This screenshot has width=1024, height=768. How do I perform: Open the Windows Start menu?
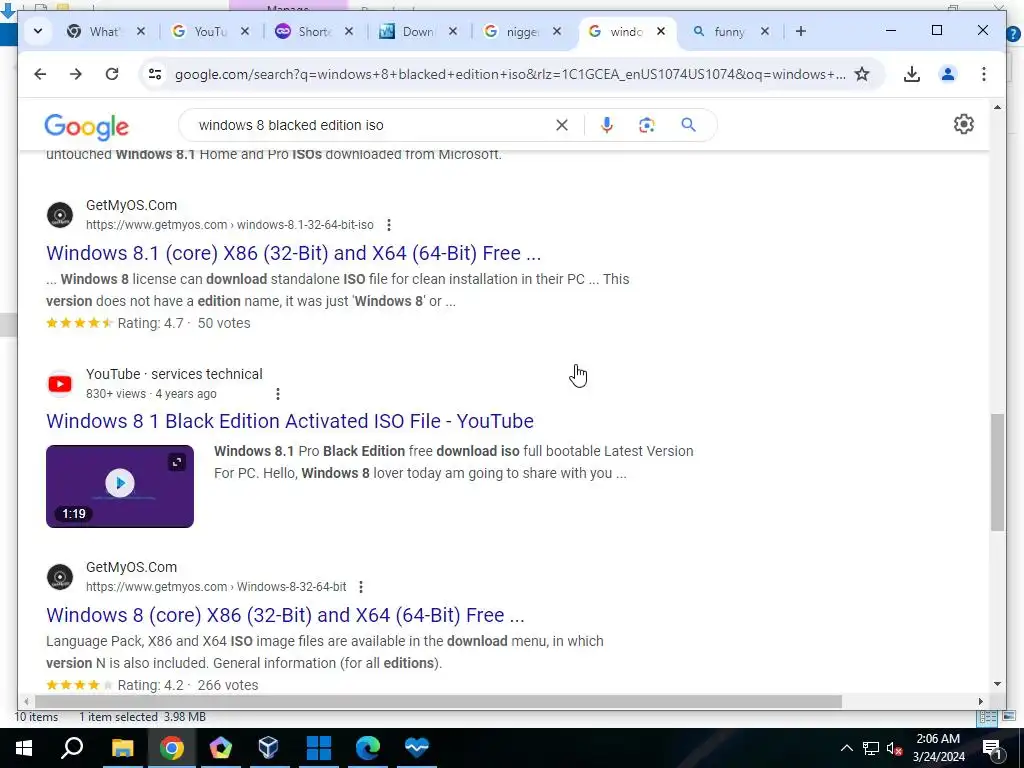(x=24, y=748)
